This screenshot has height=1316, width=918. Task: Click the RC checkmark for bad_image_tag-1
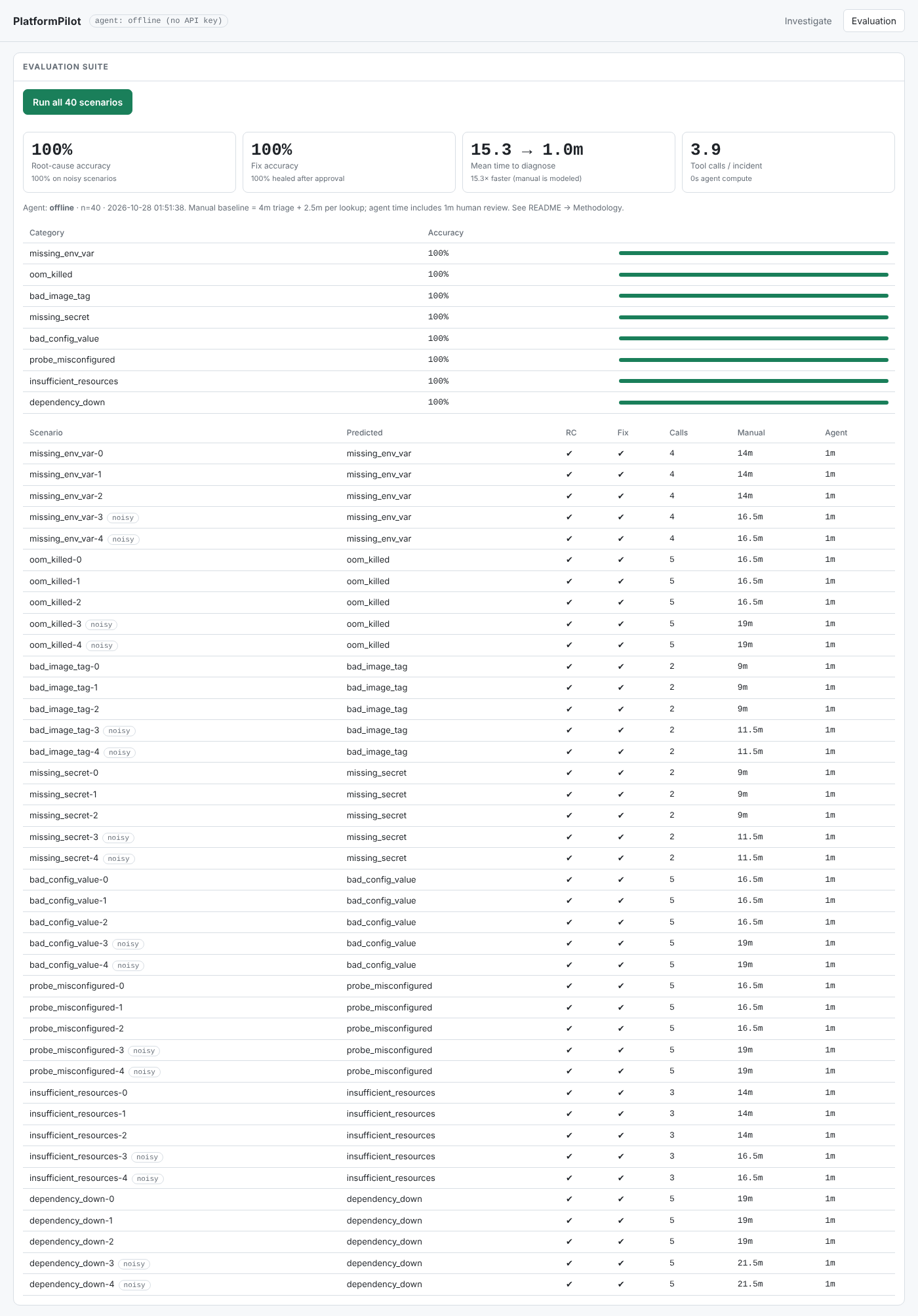point(569,688)
